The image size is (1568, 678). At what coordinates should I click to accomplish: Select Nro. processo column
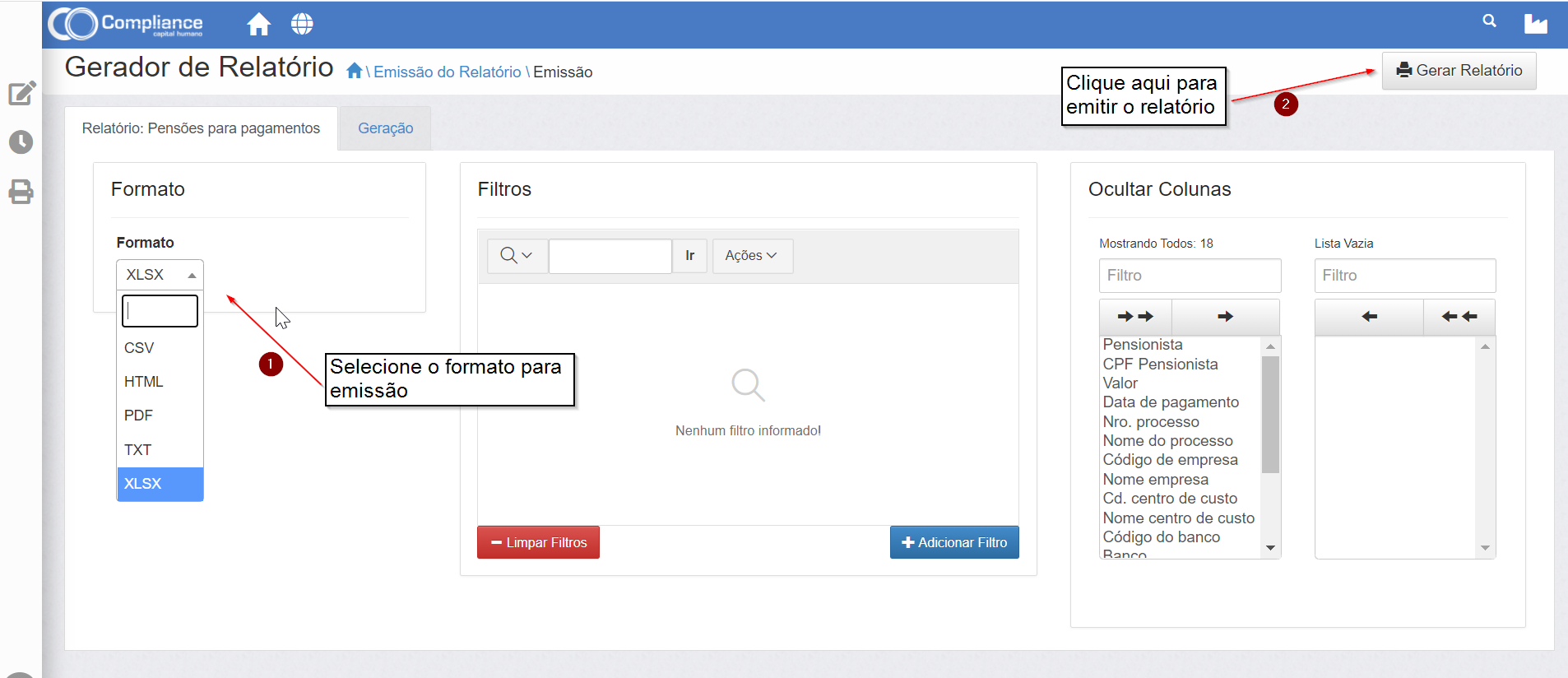point(1151,422)
